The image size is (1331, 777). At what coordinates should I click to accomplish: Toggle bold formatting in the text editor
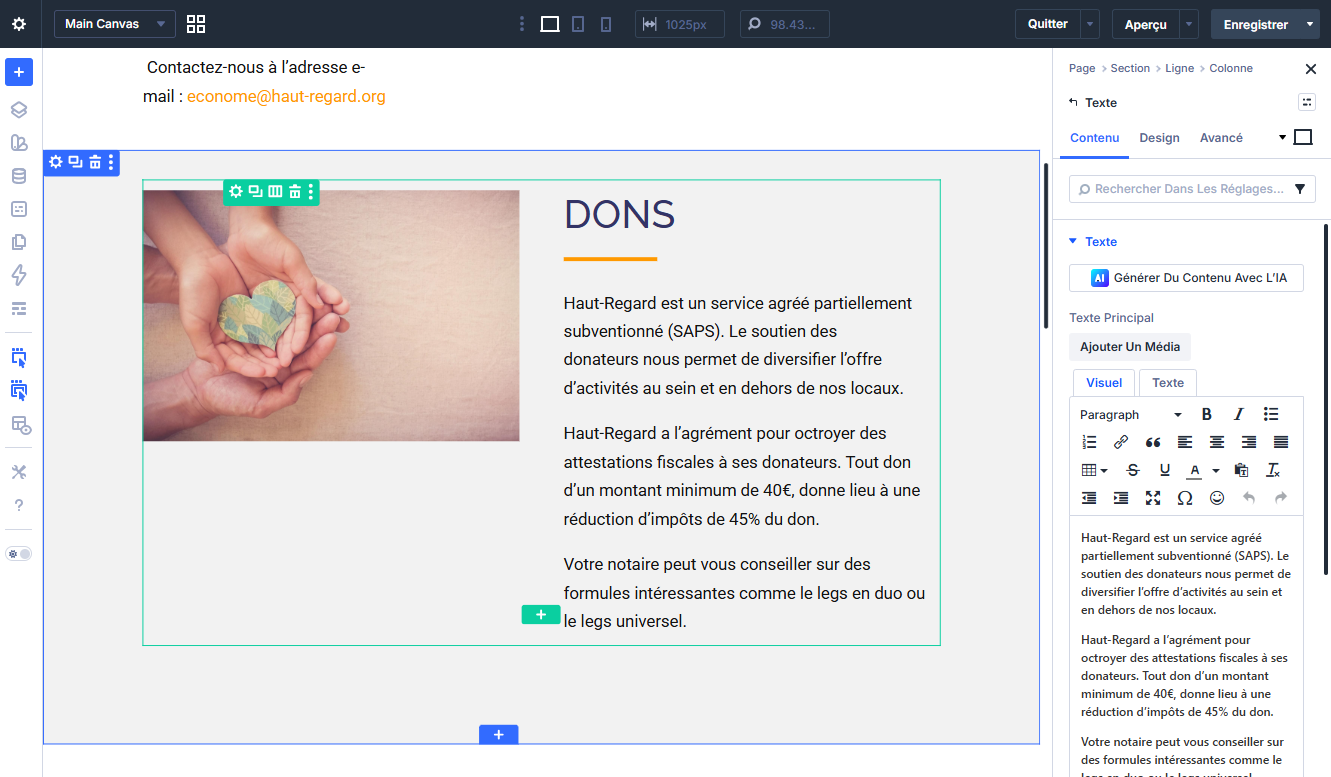1206,413
